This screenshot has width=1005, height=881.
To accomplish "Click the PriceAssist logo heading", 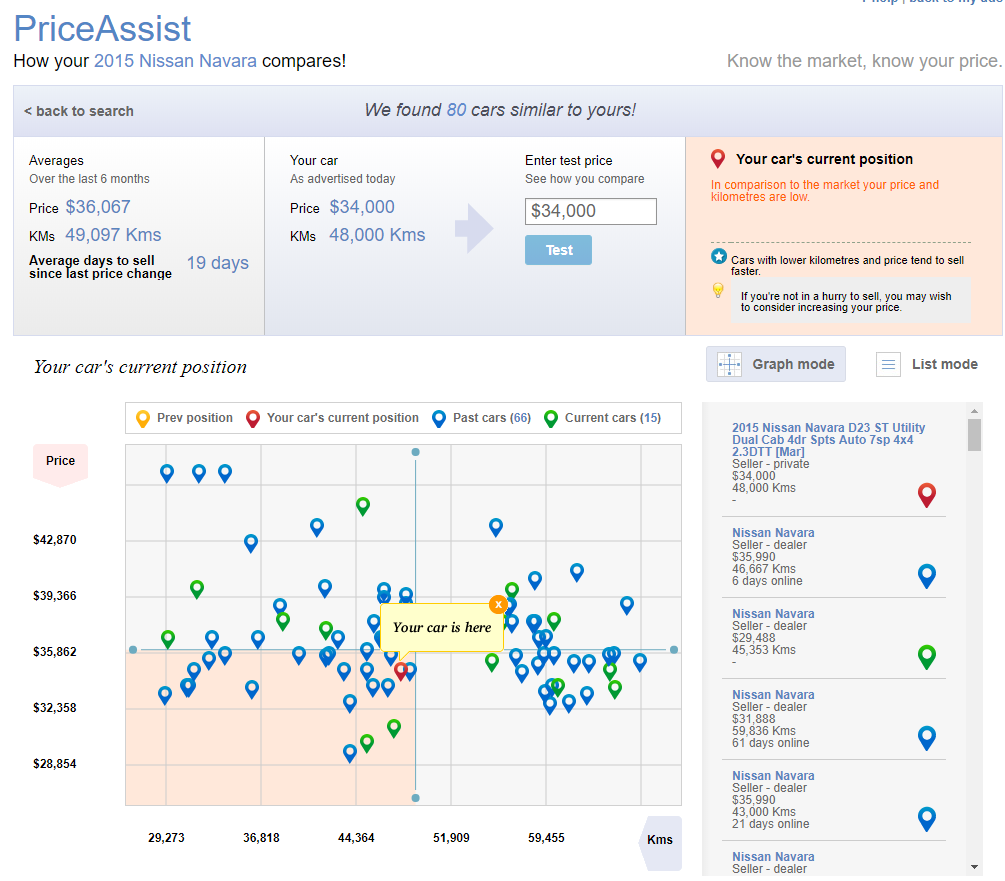I will tap(102, 28).
